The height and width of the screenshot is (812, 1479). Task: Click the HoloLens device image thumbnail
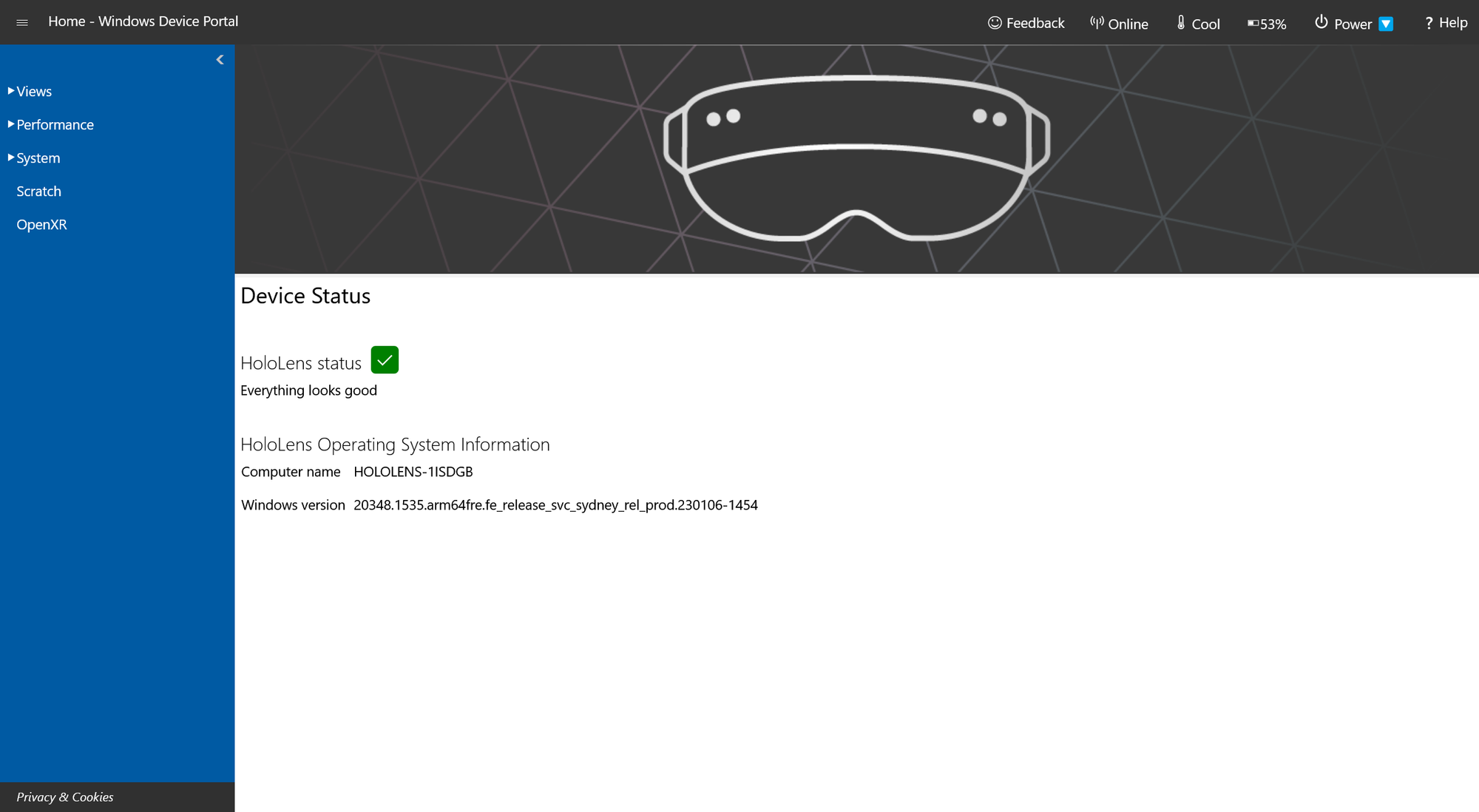(857, 157)
